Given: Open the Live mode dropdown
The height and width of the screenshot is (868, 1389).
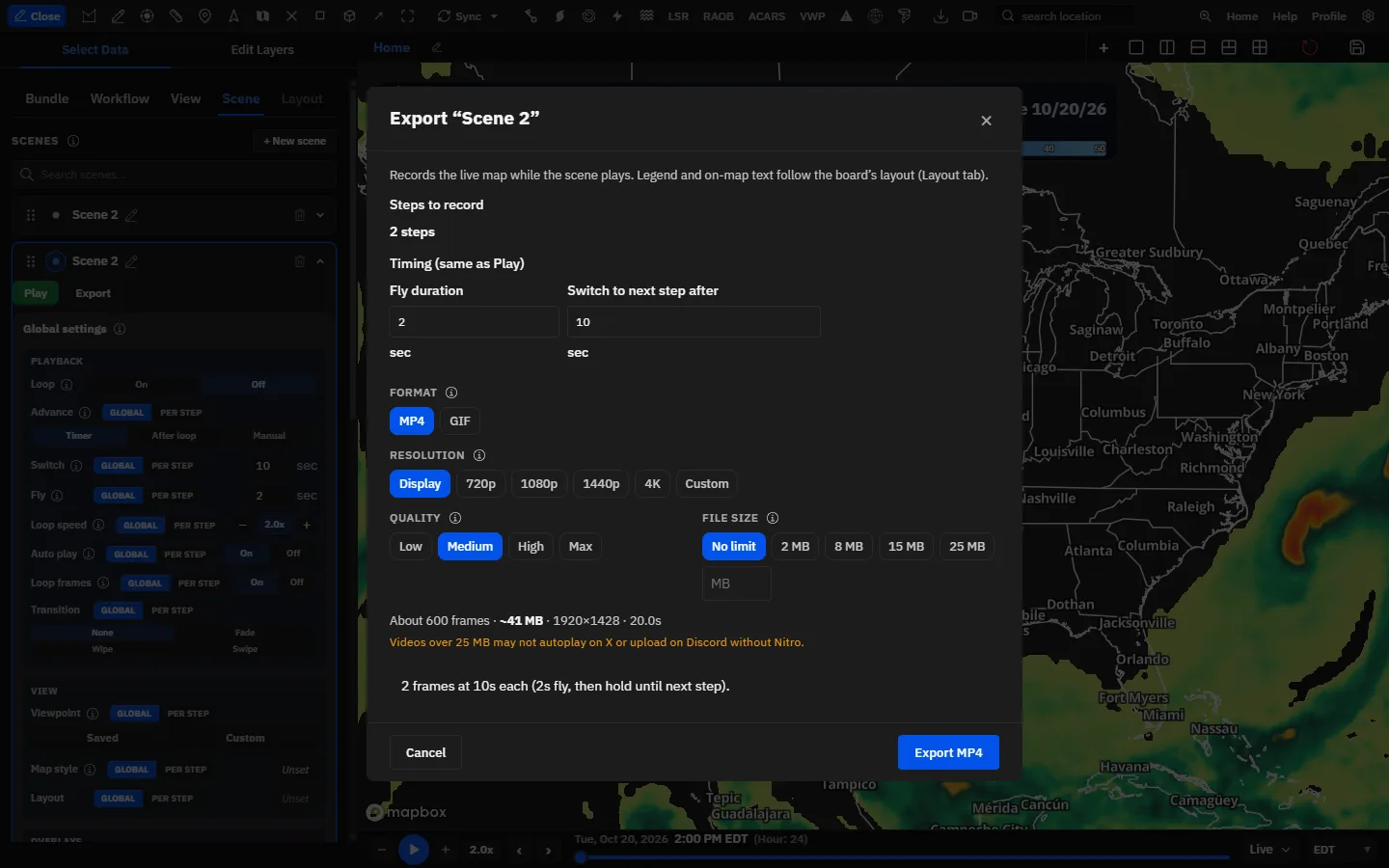Looking at the screenshot, I should [x=1268, y=850].
